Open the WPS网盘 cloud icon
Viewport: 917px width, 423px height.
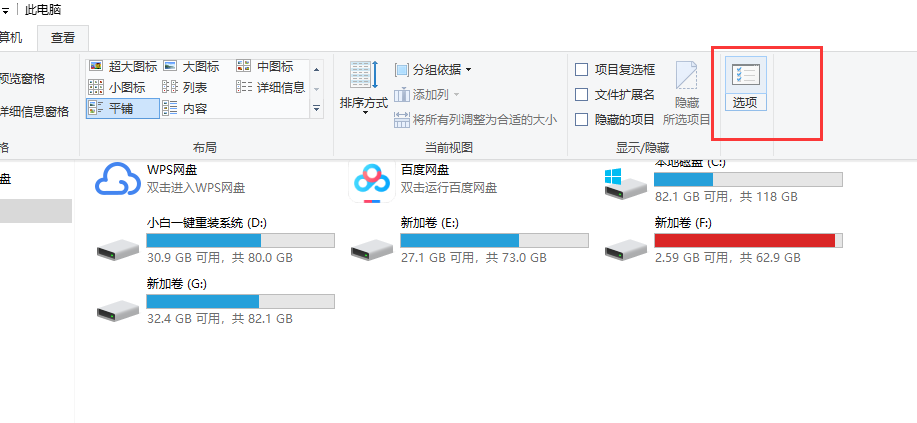pos(118,179)
